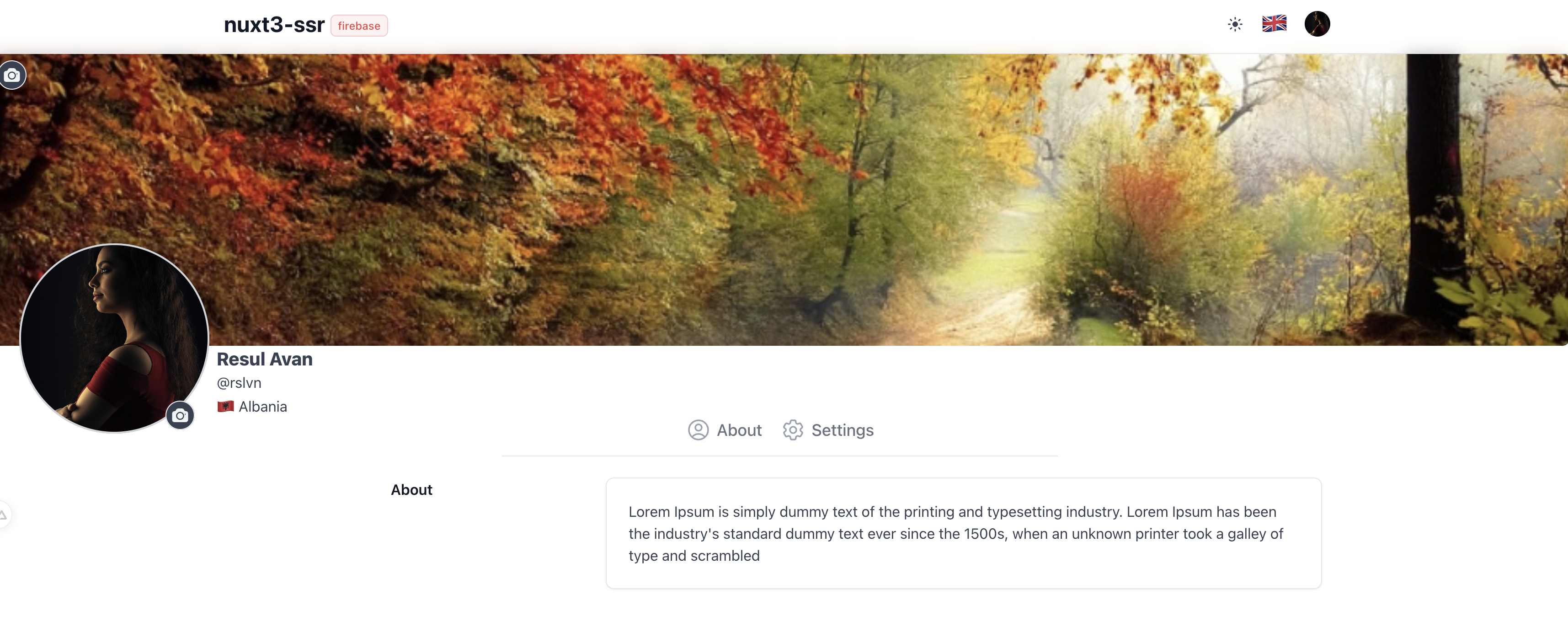Click the About tab person icon
Image resolution: width=1568 pixels, height=633 pixels.
tap(698, 430)
